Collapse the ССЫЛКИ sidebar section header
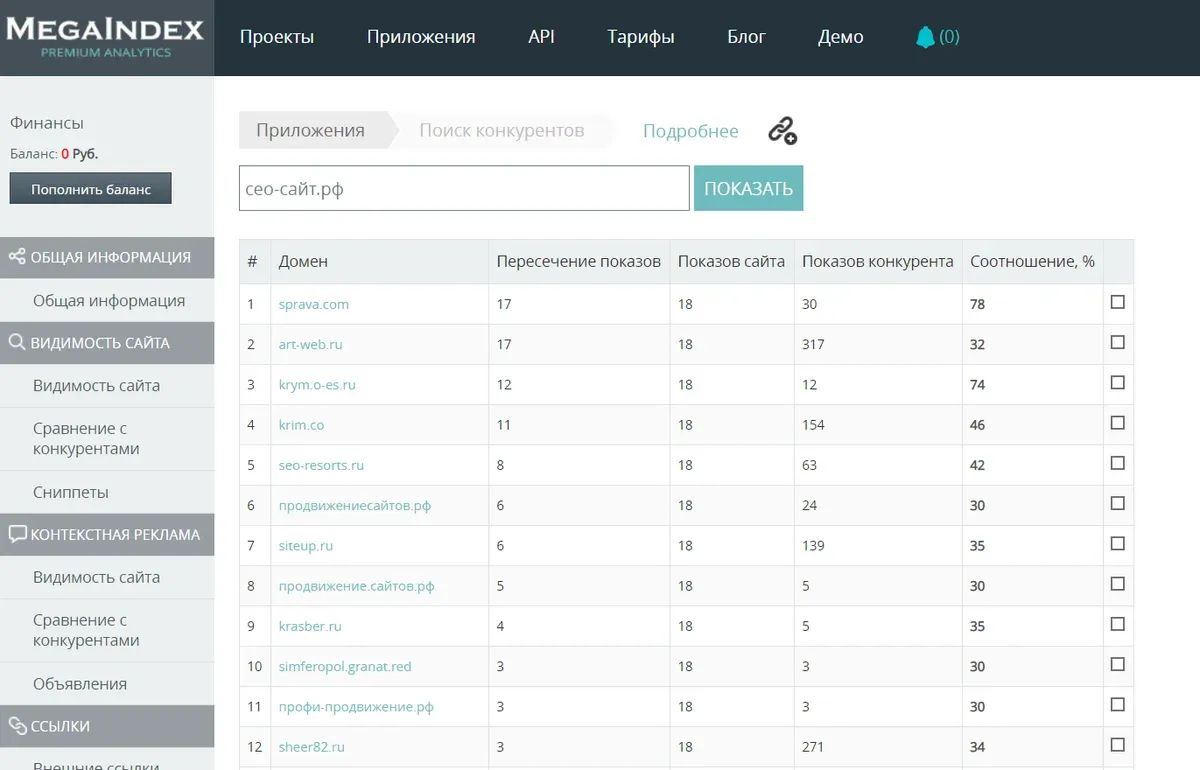The width and height of the screenshot is (1200, 770). click(107, 726)
